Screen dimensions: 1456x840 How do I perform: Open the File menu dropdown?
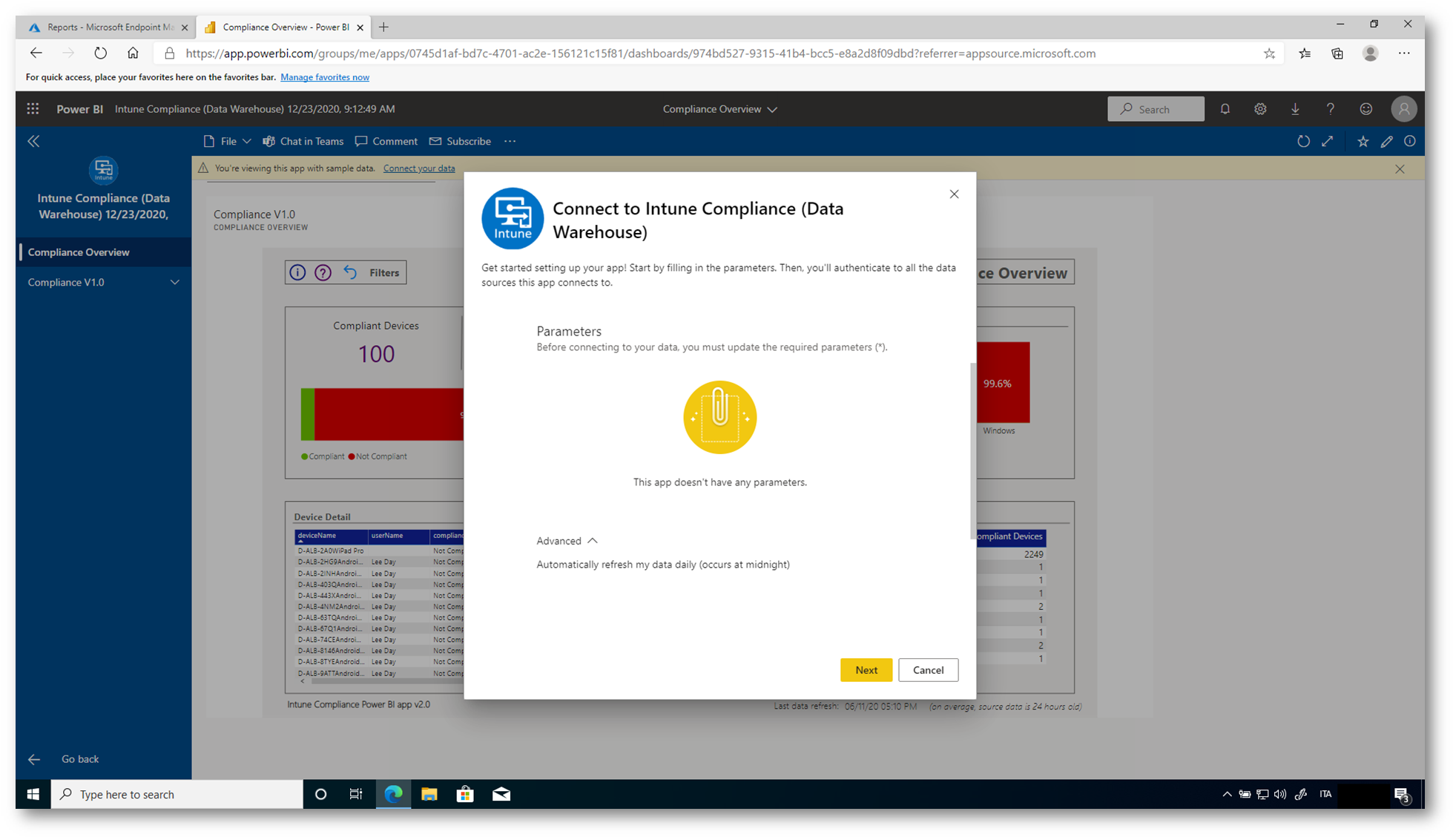(x=227, y=141)
